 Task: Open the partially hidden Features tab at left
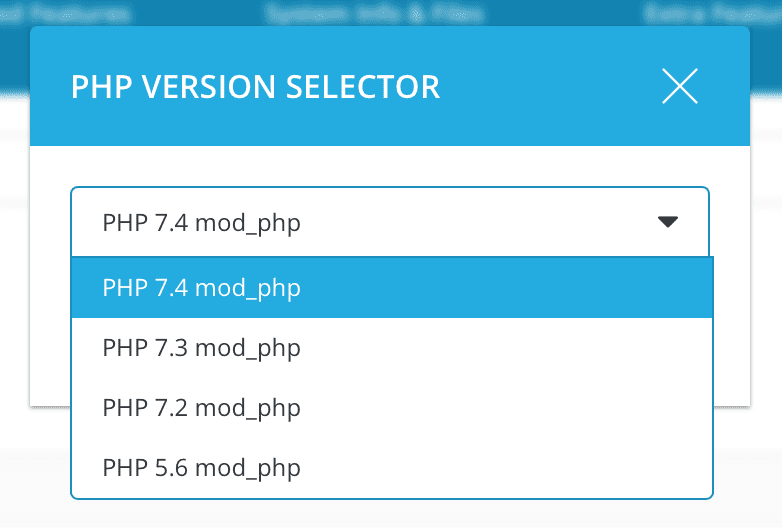click(65, 14)
